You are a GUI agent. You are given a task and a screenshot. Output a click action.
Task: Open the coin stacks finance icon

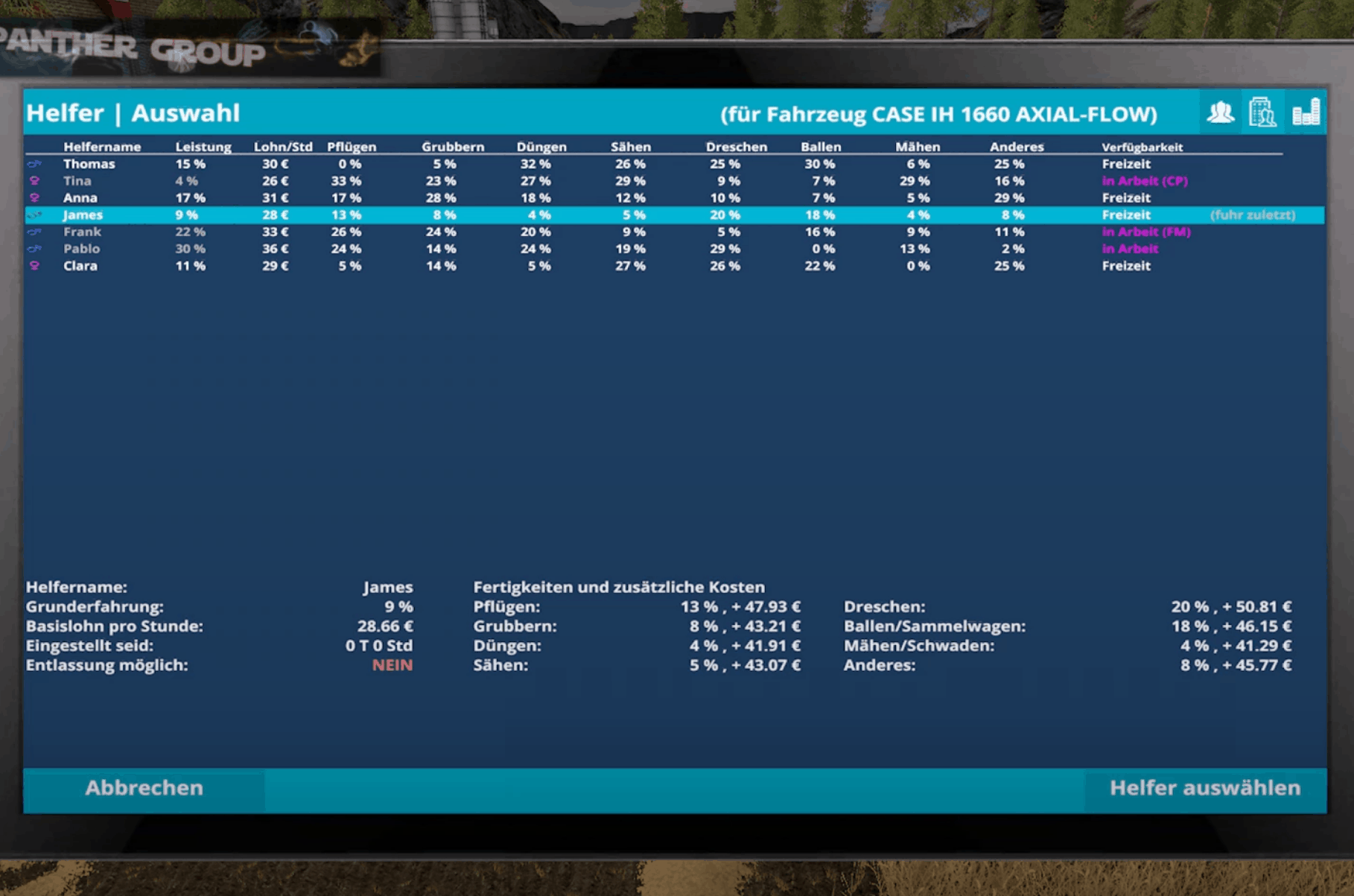coord(1306,113)
